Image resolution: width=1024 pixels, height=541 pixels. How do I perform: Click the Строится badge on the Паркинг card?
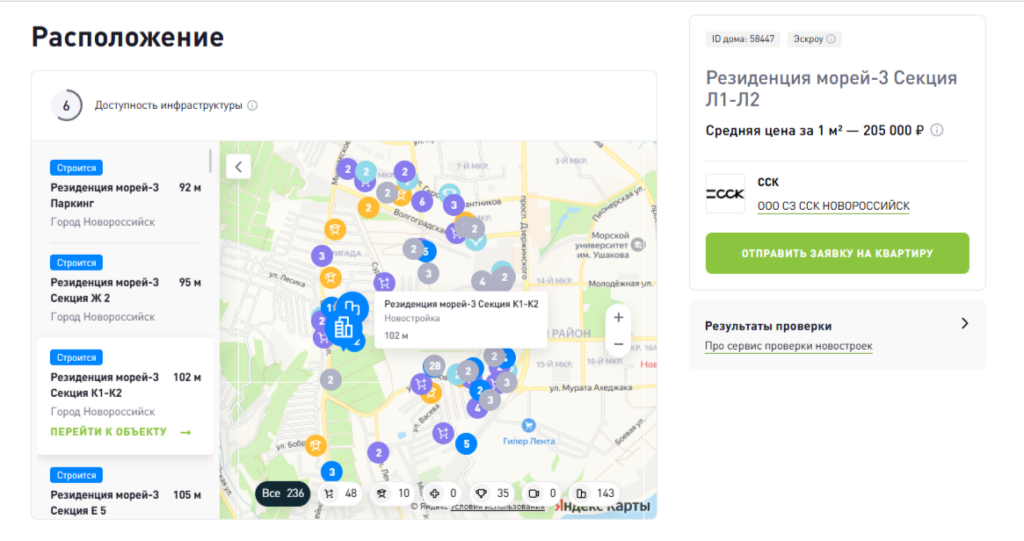tap(76, 168)
